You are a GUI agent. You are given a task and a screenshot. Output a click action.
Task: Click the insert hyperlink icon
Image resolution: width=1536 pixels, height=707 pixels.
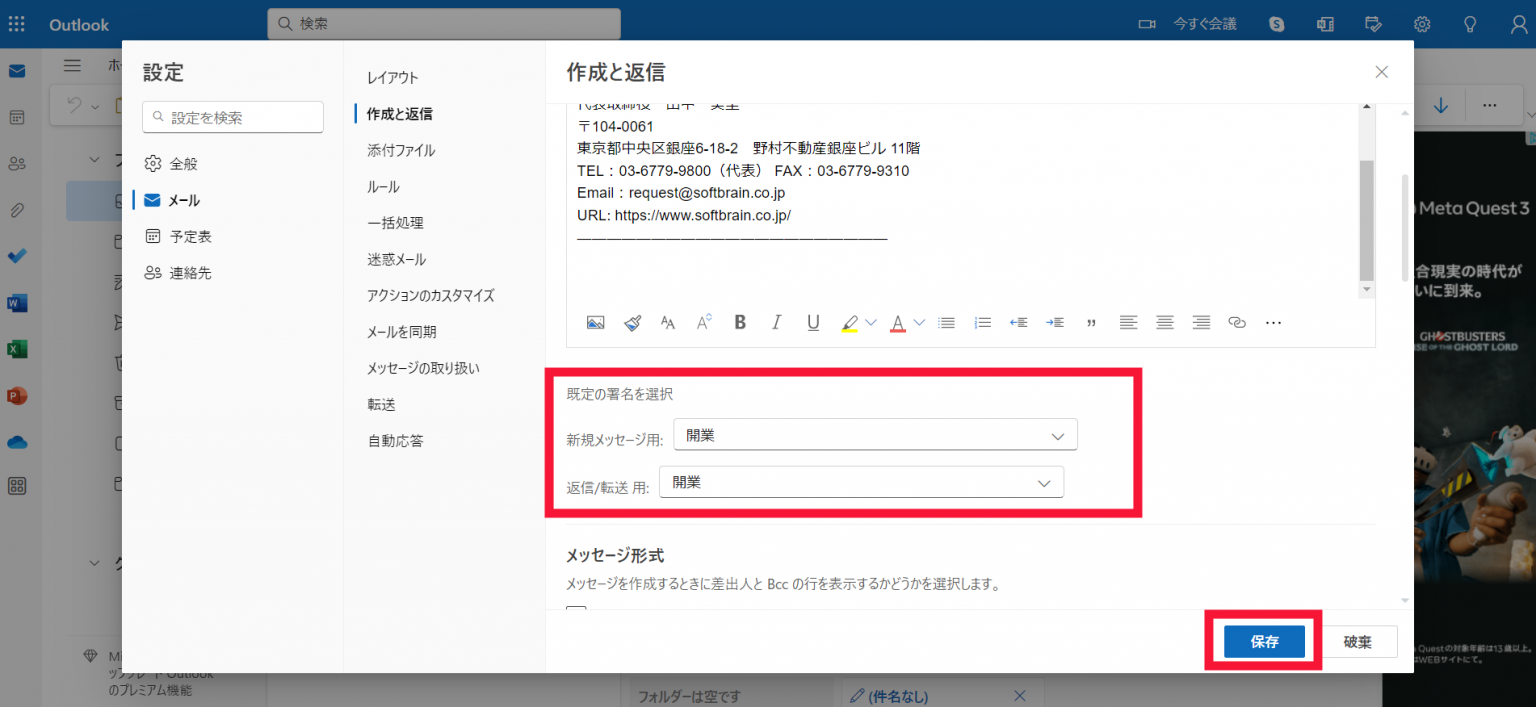coord(1237,322)
